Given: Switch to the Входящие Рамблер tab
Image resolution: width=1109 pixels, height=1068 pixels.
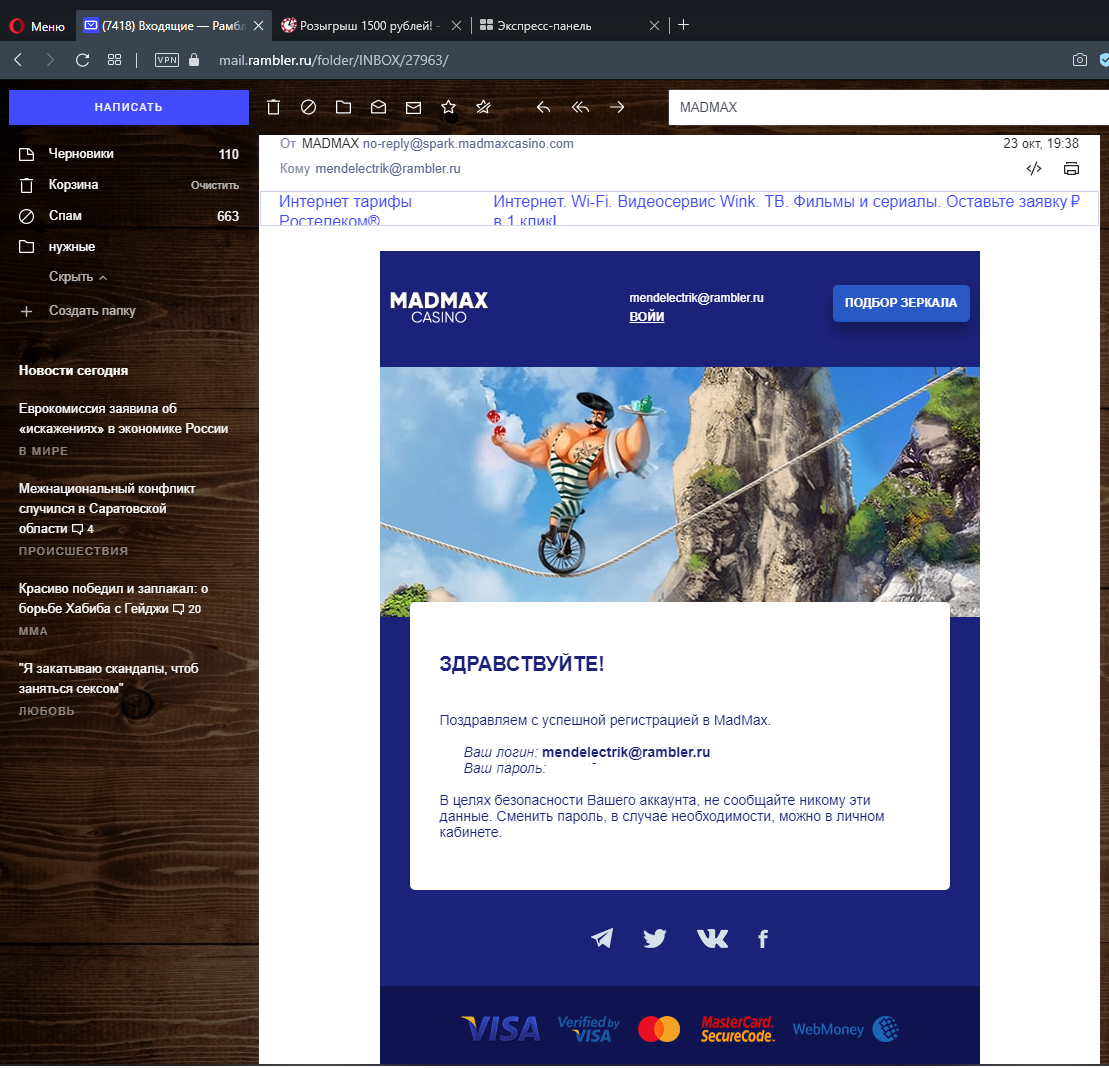Looking at the screenshot, I should tap(173, 26).
